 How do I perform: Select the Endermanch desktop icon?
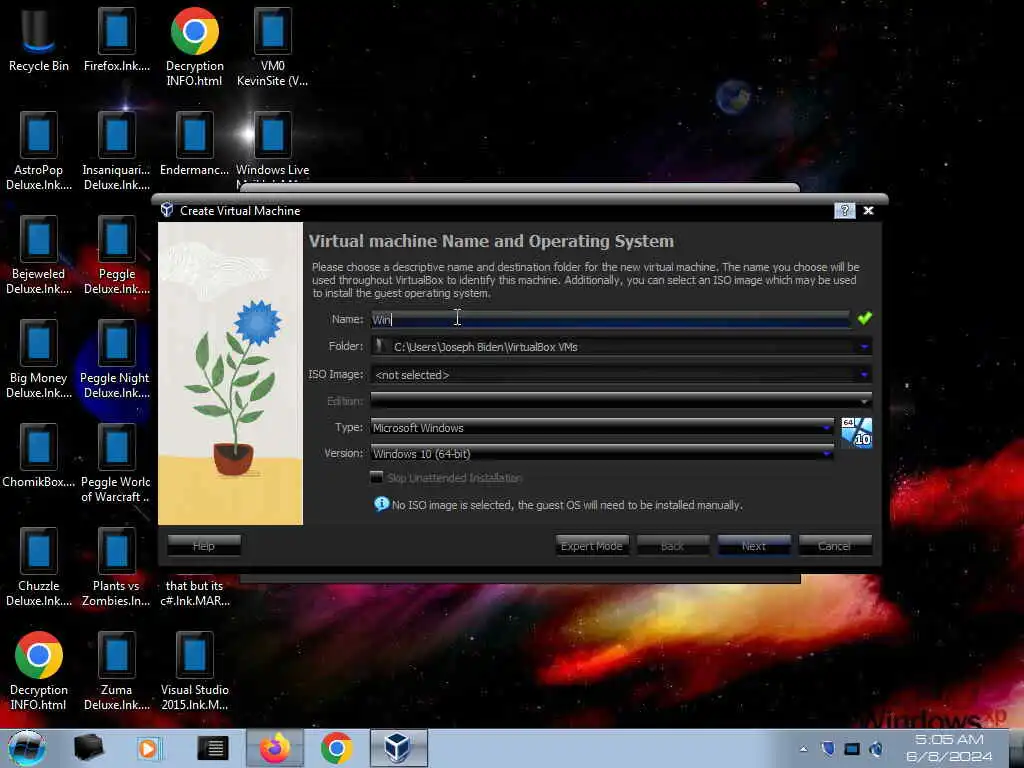click(195, 145)
